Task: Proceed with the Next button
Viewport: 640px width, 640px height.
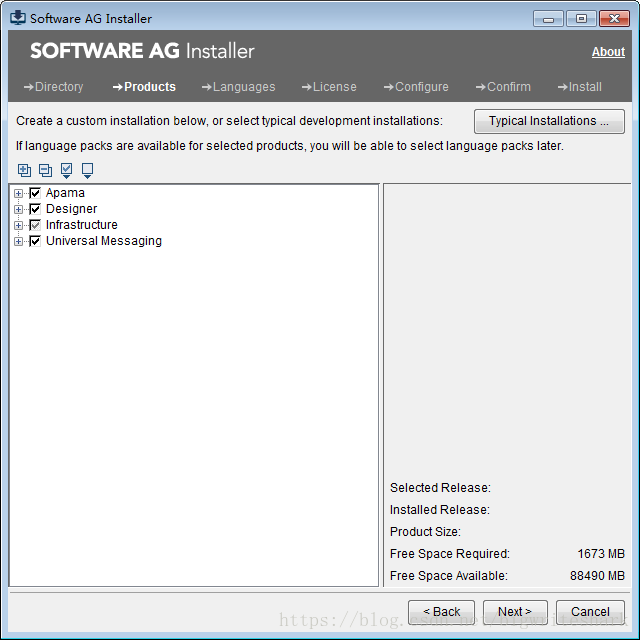Action: 515,612
